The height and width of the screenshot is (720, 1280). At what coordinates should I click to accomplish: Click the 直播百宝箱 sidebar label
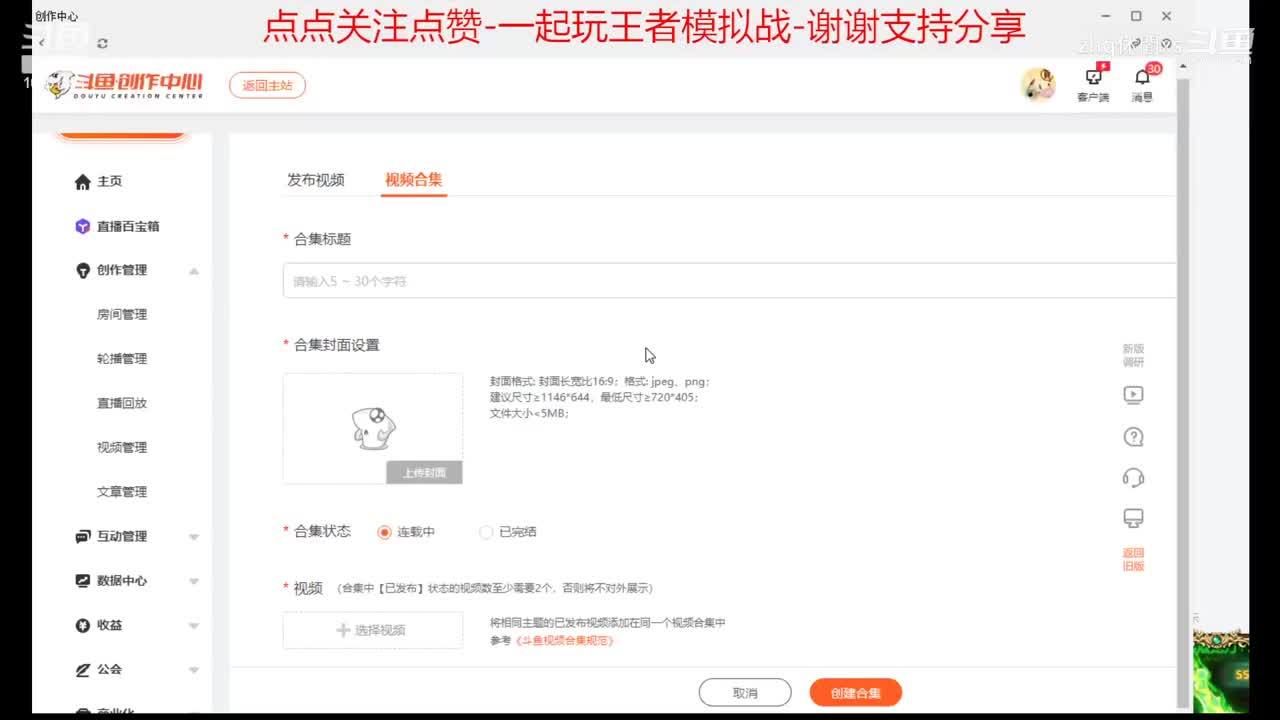pos(128,226)
